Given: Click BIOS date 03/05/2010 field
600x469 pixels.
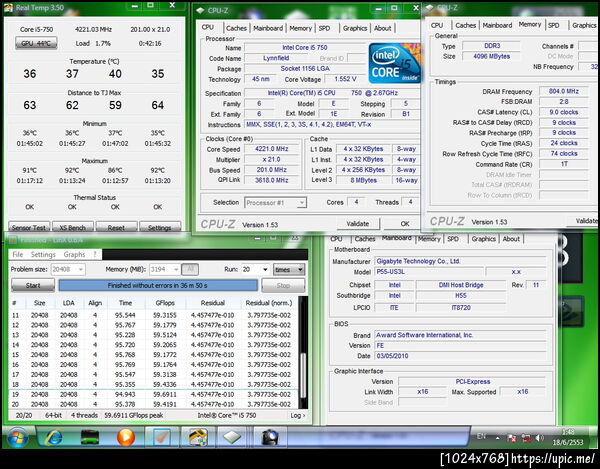Looking at the screenshot, I should click(x=460, y=356).
